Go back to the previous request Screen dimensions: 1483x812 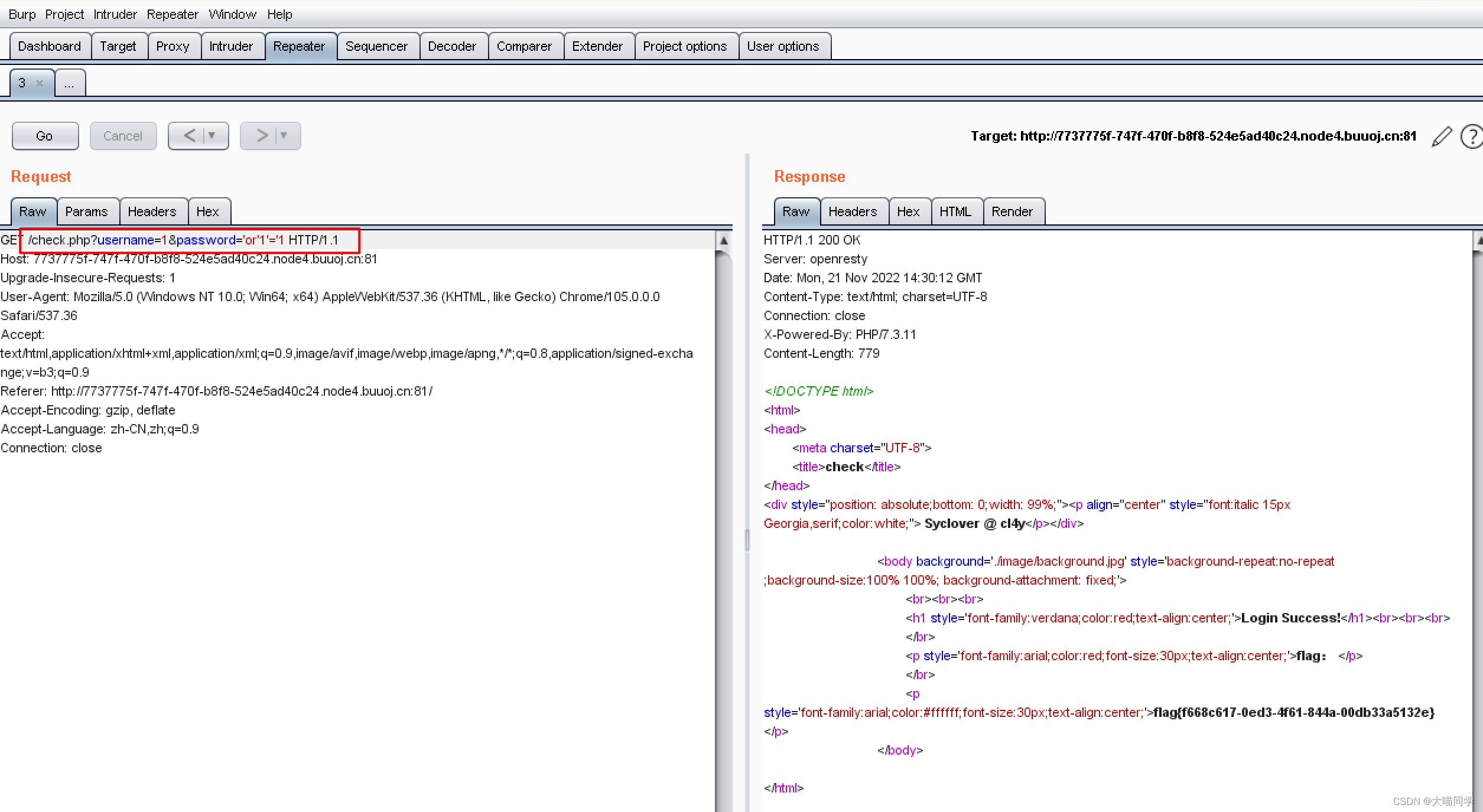point(189,136)
